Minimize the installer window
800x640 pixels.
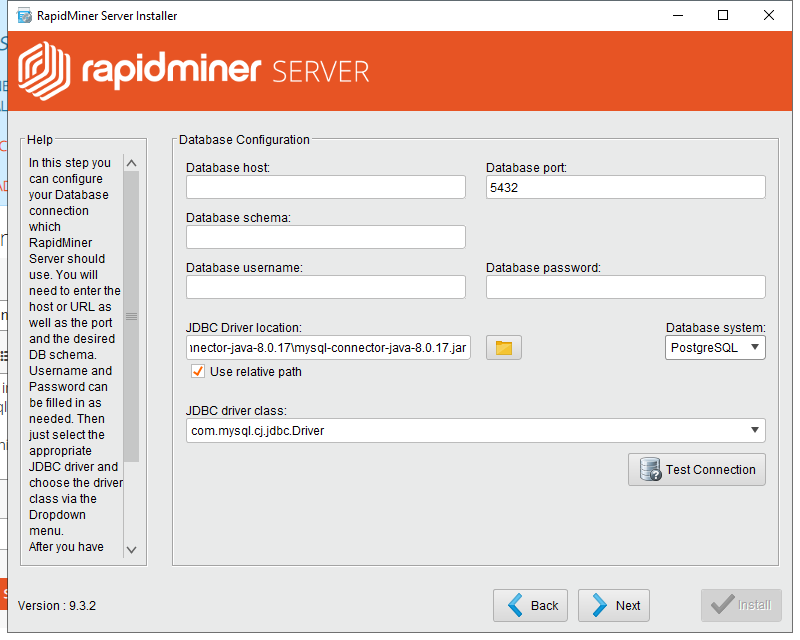click(x=678, y=15)
